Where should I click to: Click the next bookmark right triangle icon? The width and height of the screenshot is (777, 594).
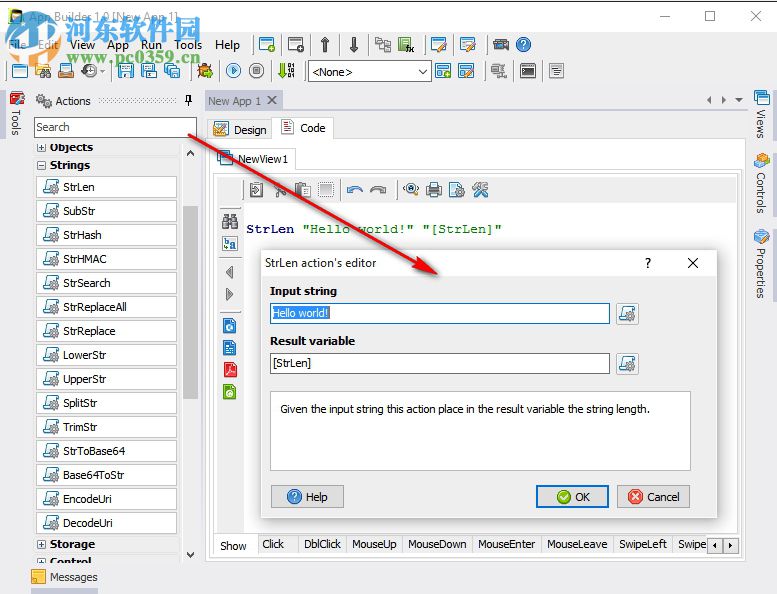[x=229, y=294]
